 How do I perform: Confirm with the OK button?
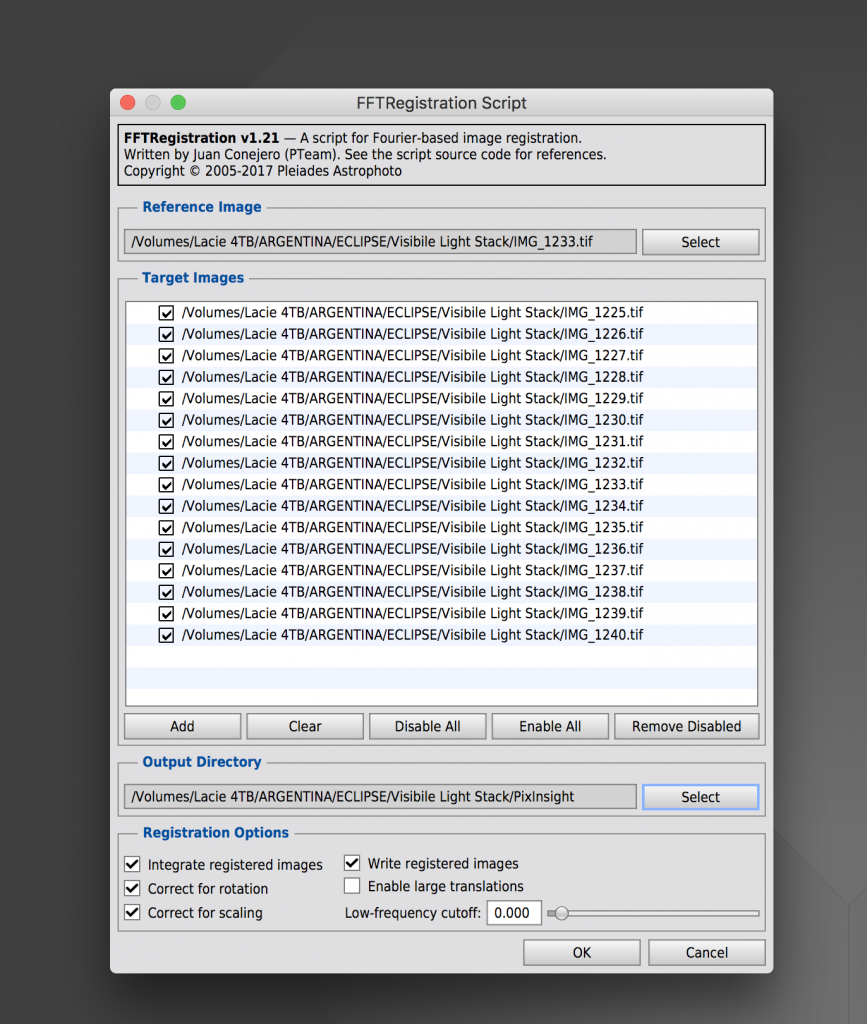[582, 952]
